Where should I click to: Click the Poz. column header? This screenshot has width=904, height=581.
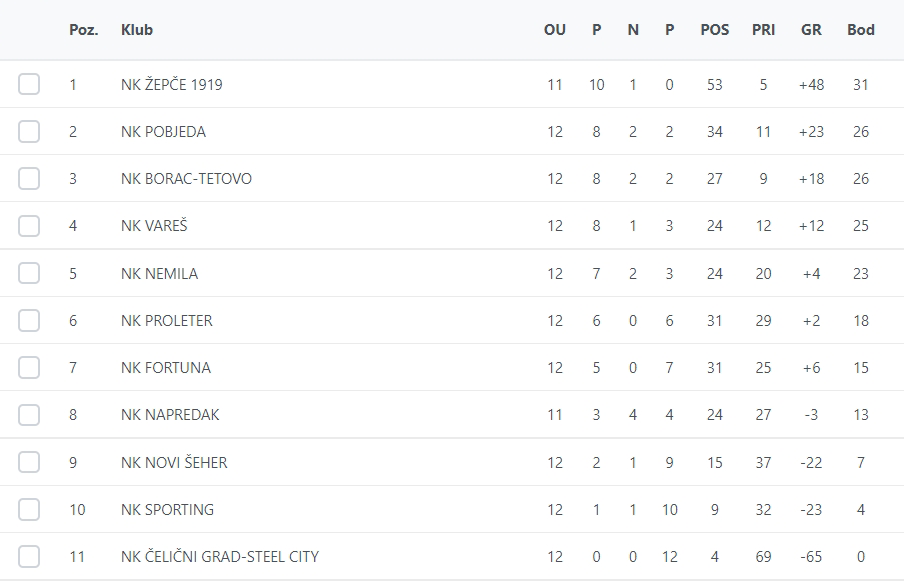tap(84, 30)
